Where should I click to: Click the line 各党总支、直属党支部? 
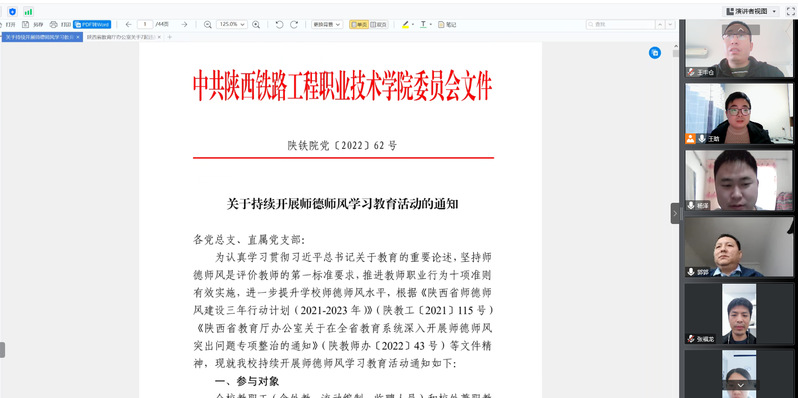pyautogui.click(x=249, y=239)
